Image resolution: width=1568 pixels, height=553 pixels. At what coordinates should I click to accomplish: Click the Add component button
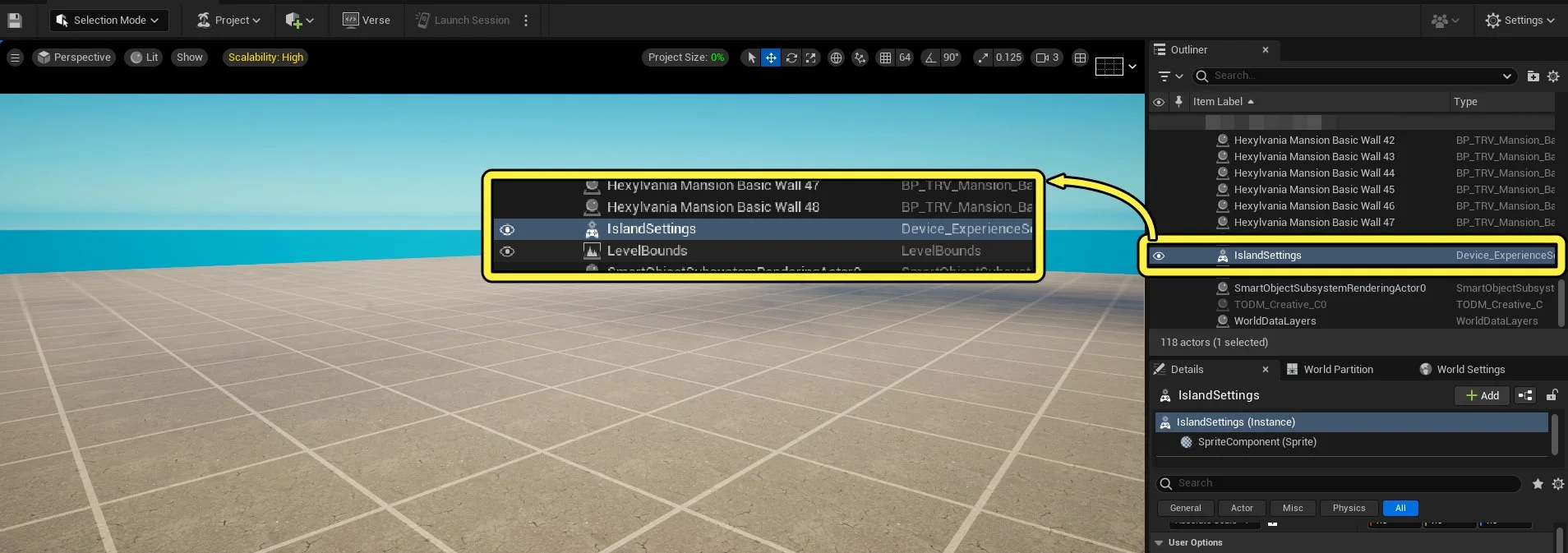(x=1482, y=395)
